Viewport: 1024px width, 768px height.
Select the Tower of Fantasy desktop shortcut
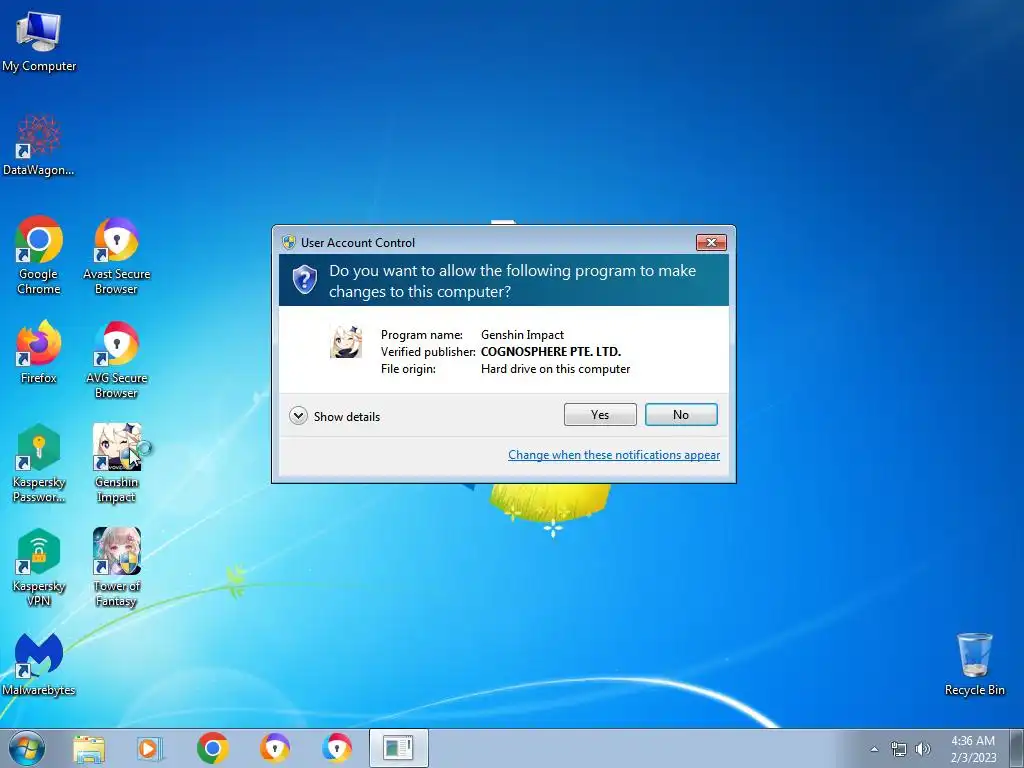(116, 567)
